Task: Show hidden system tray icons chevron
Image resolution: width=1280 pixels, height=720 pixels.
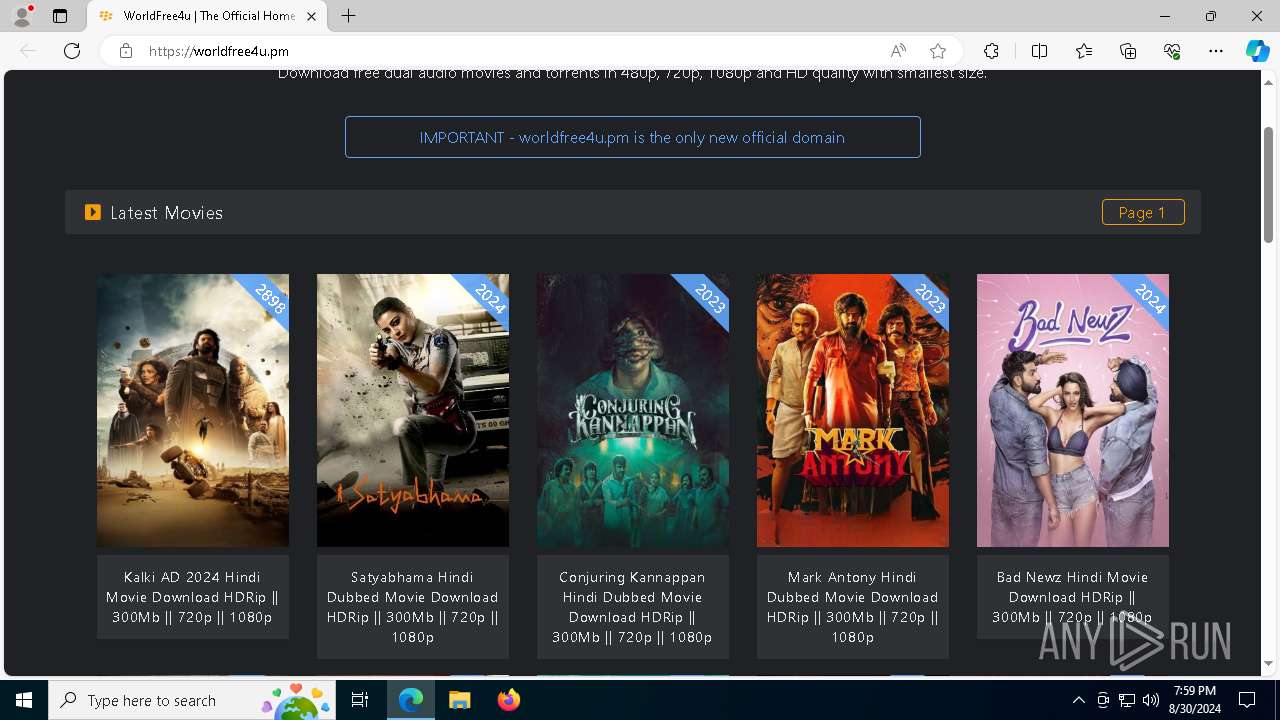Action: tap(1078, 700)
